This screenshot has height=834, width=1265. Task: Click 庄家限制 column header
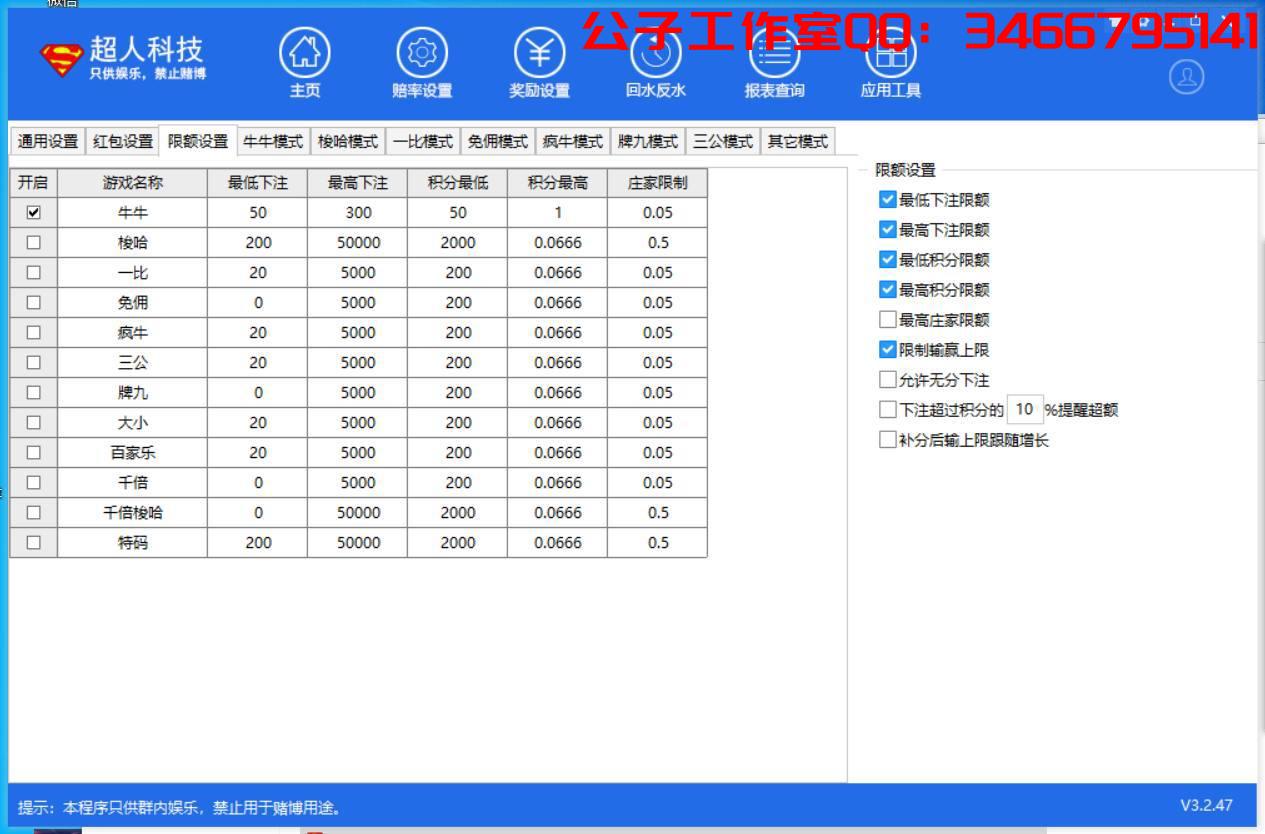(658, 183)
